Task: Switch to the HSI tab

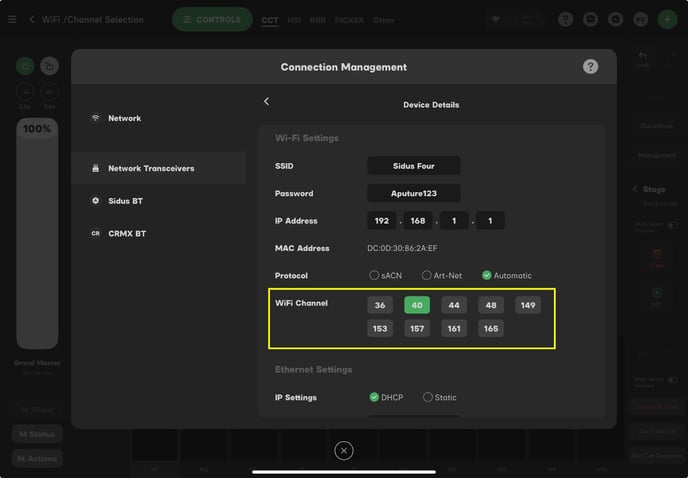Action: [x=294, y=20]
